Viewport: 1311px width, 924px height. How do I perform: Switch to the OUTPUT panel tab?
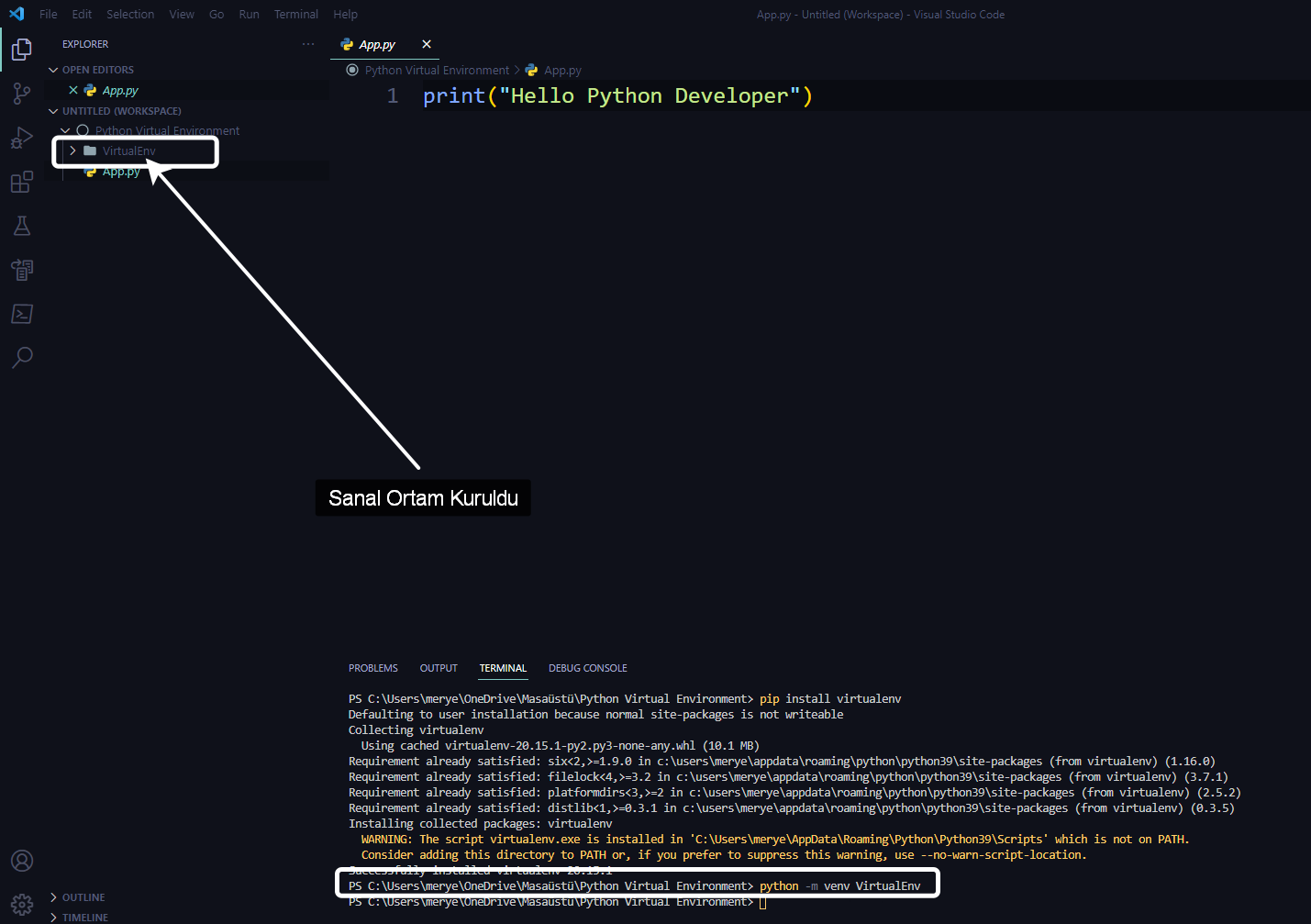pyautogui.click(x=438, y=668)
